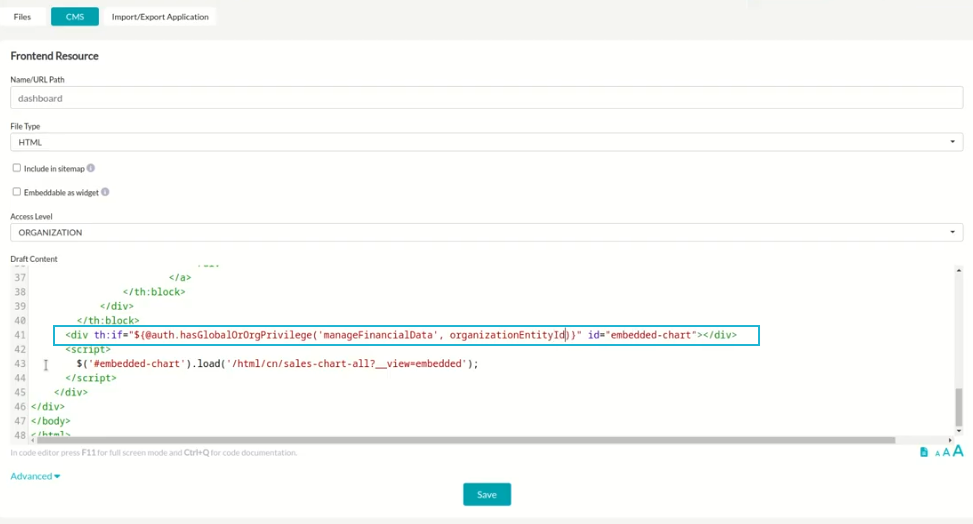Click the </div> tag on line 39
Viewport: 973px width, 524px height.
pyautogui.click(x=117, y=306)
